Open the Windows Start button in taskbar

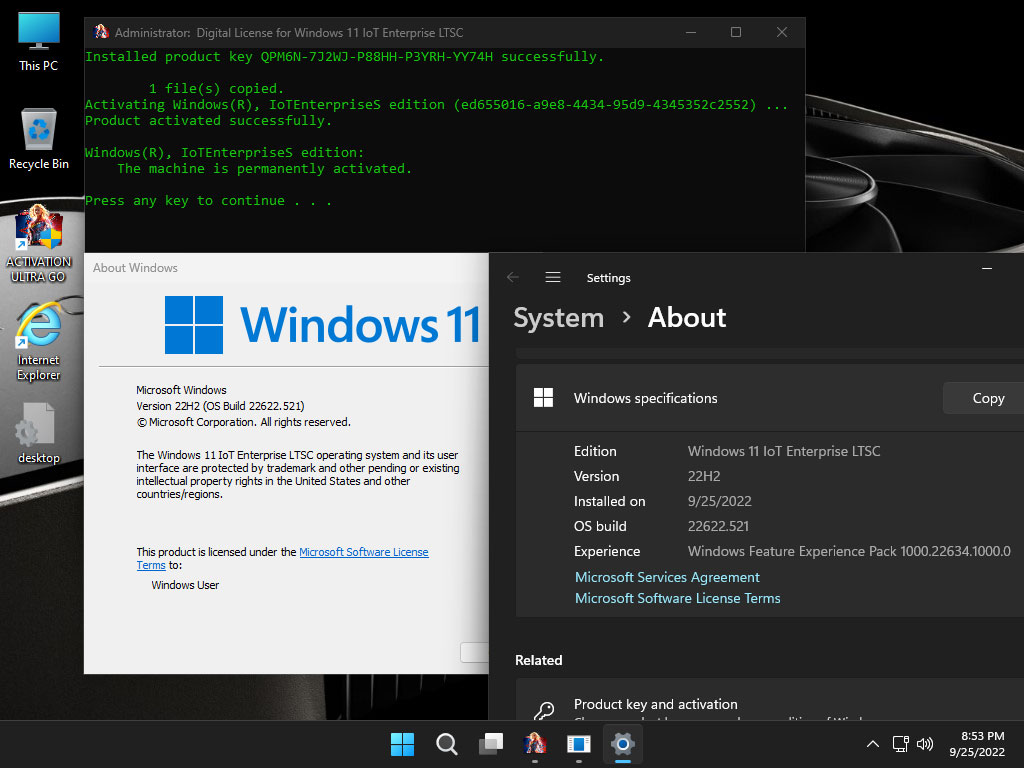(402, 744)
